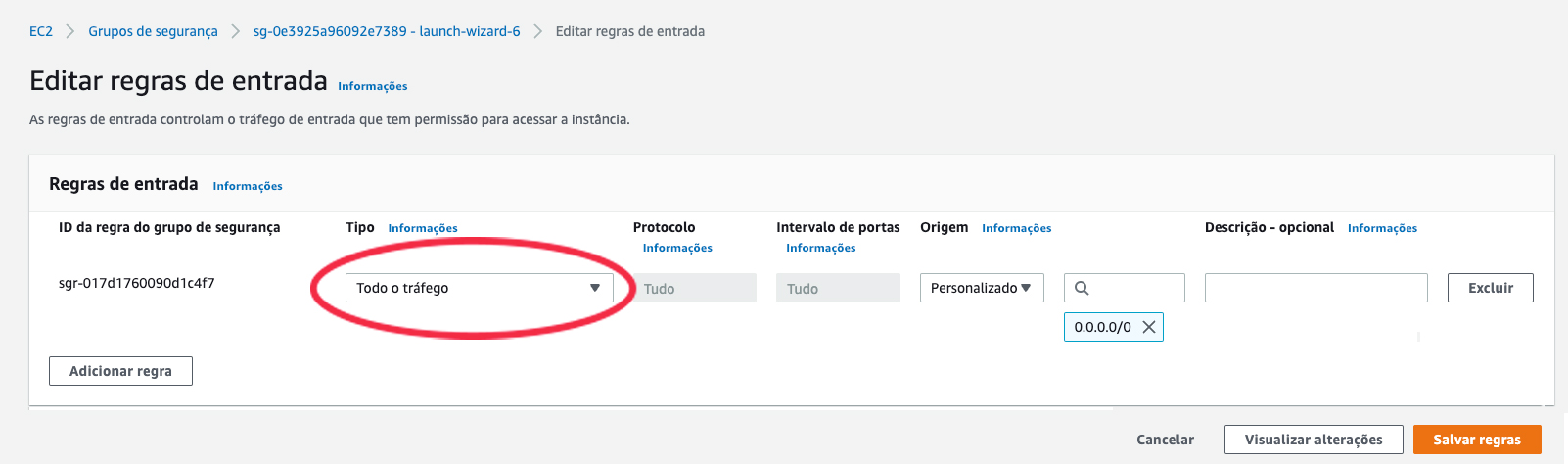Click Salvar regras button
Viewport: 1568px width, 464px height.
tap(1477, 440)
